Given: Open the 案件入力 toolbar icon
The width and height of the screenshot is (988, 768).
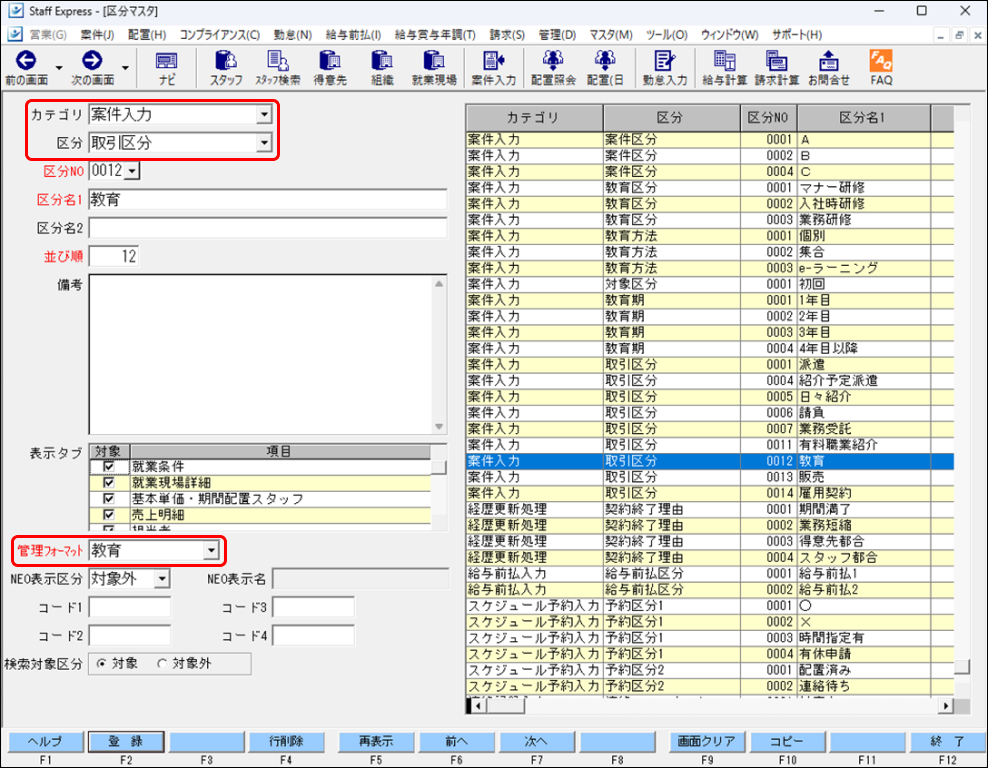Looking at the screenshot, I should pos(493,67).
